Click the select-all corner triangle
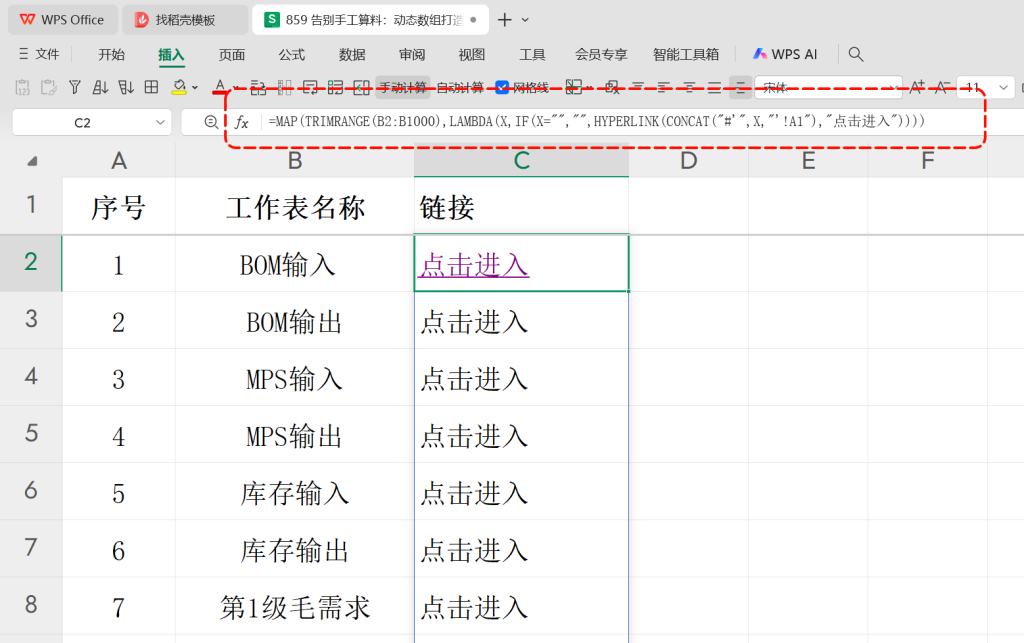The height and width of the screenshot is (643, 1024). point(32,161)
